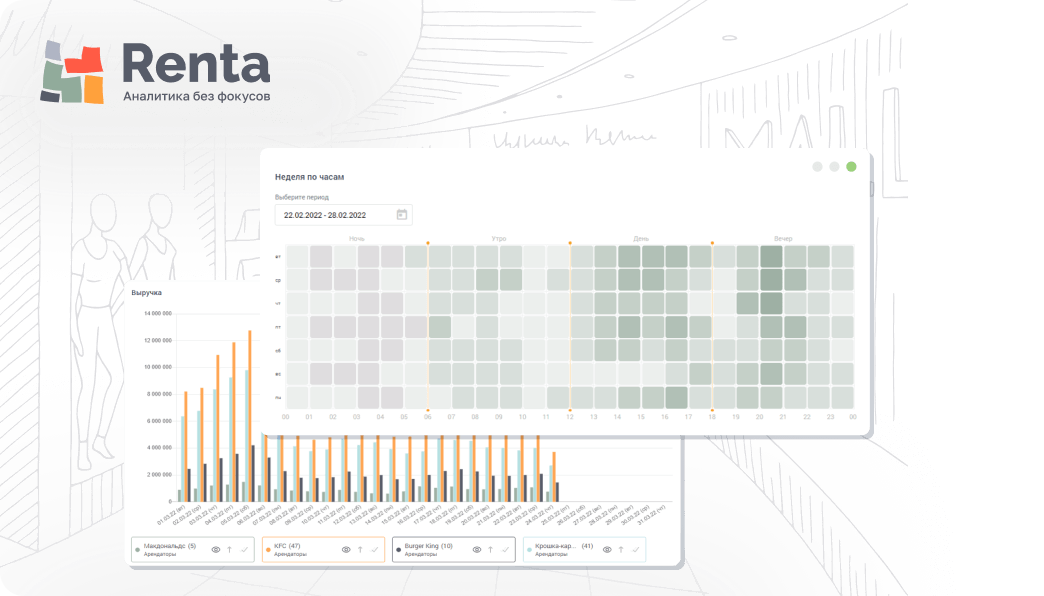Hide Burger King series via eye icon

click(477, 550)
